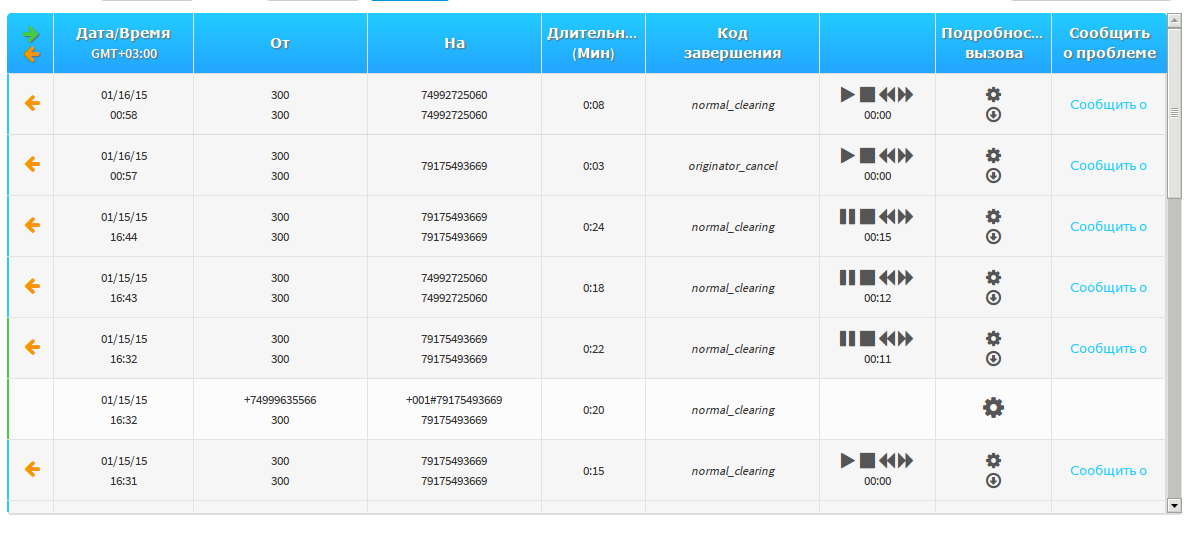Image resolution: width=1193 pixels, height=538 pixels.
Task: Sort by the Длительн... (Мин) column header
Action: click(x=593, y=43)
